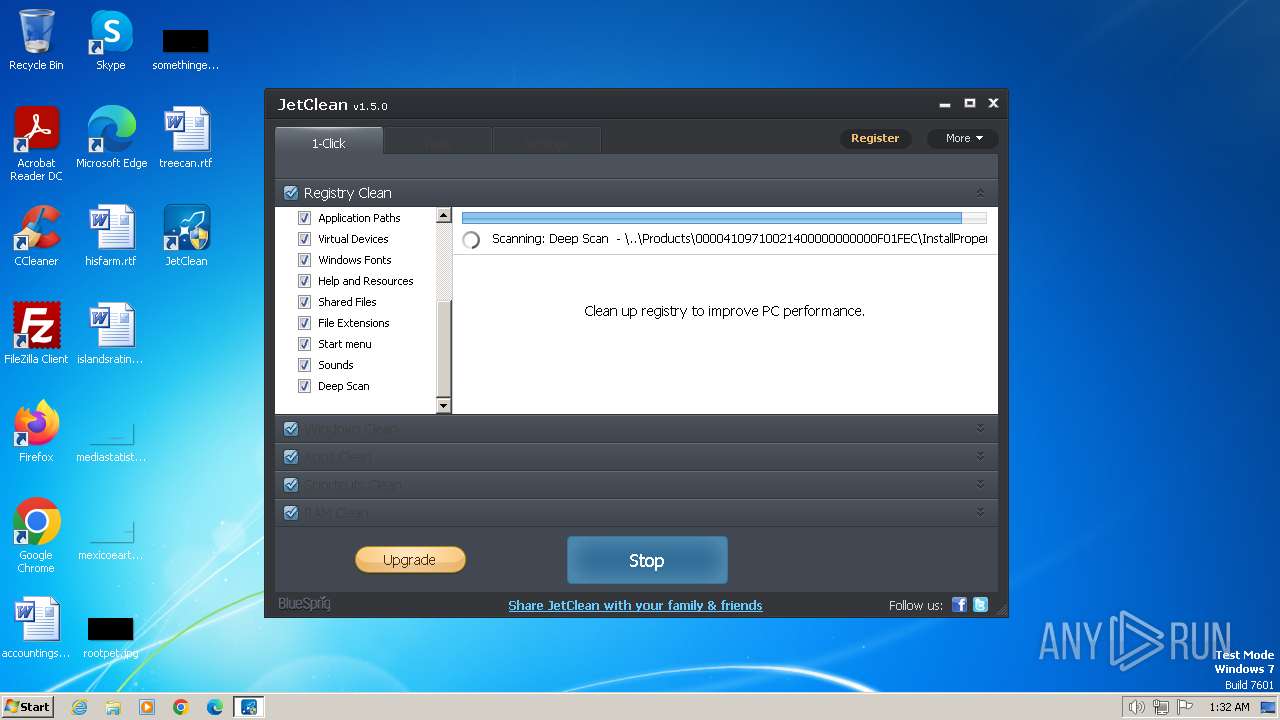This screenshot has height=720, width=1280.
Task: Expand Windows Clean section chevron
Action: [980, 428]
